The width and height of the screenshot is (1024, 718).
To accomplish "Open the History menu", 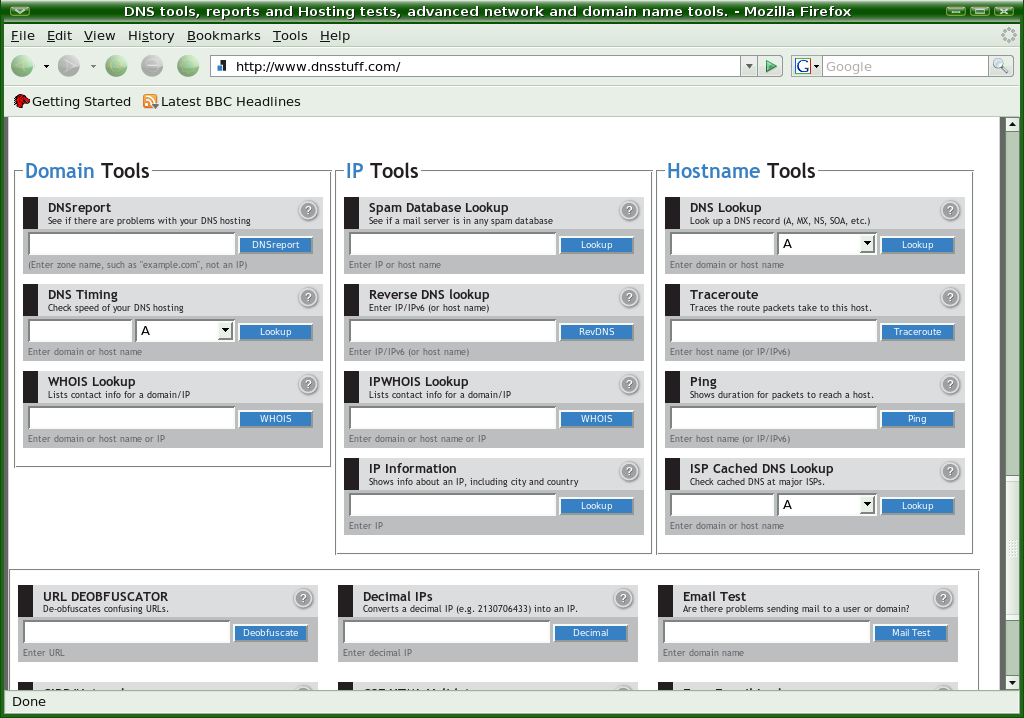I will click(x=151, y=36).
